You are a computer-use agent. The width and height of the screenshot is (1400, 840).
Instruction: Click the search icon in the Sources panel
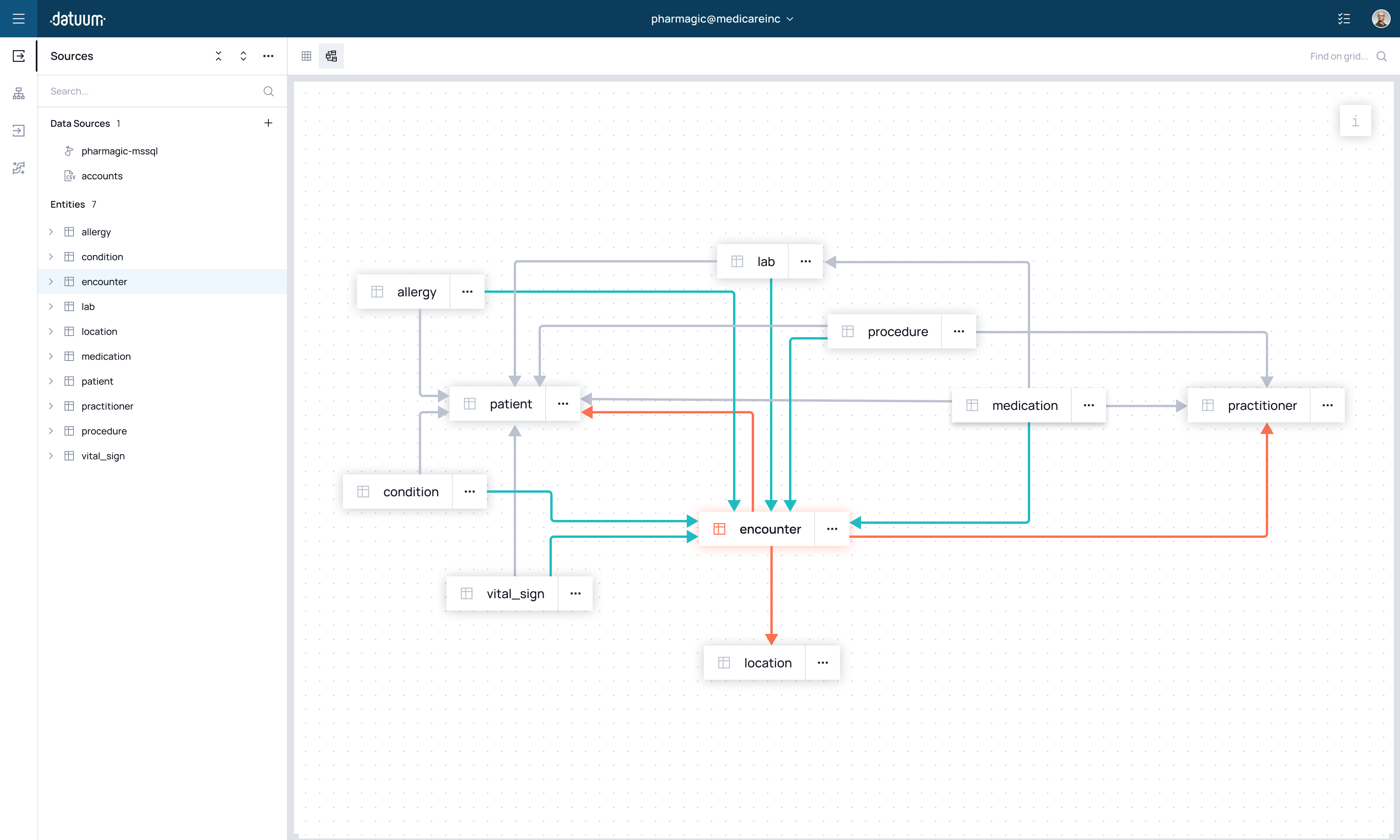[x=268, y=91]
